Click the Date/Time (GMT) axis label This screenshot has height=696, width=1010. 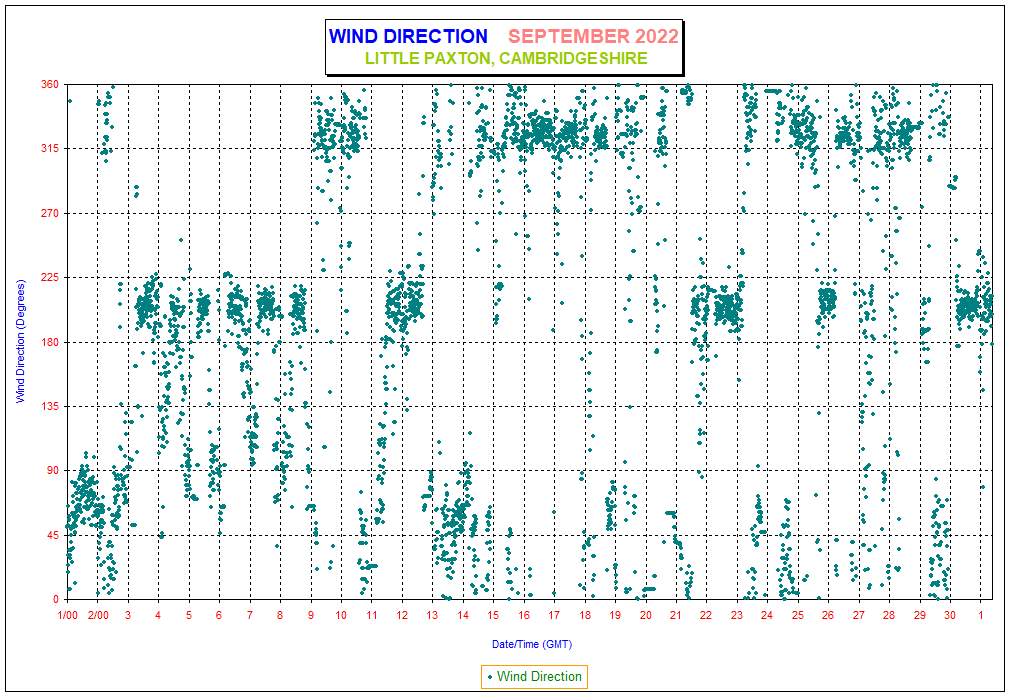531,644
